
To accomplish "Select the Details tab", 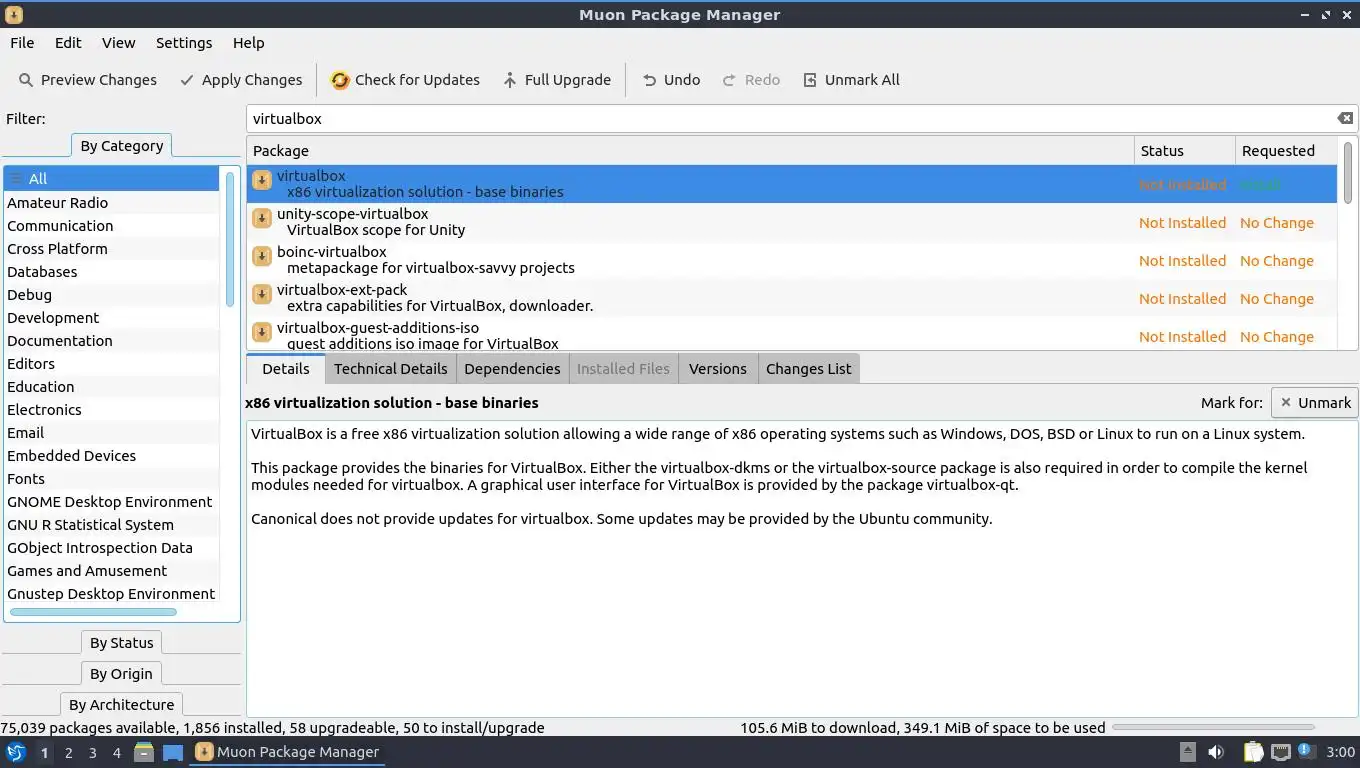I will coord(285,369).
